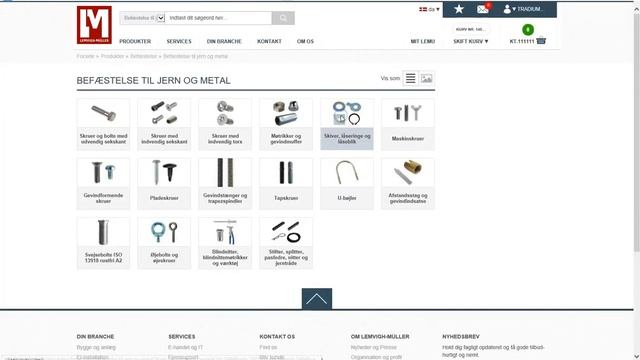Click the shopping basket icon
The height and width of the screenshot is (360, 640).
pos(541,41)
